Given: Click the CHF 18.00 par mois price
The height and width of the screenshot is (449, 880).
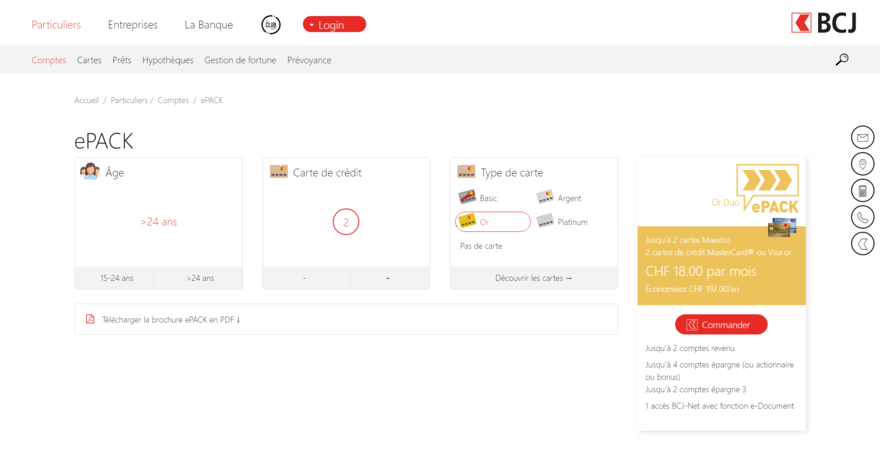Looking at the screenshot, I should pyautogui.click(x=701, y=272).
